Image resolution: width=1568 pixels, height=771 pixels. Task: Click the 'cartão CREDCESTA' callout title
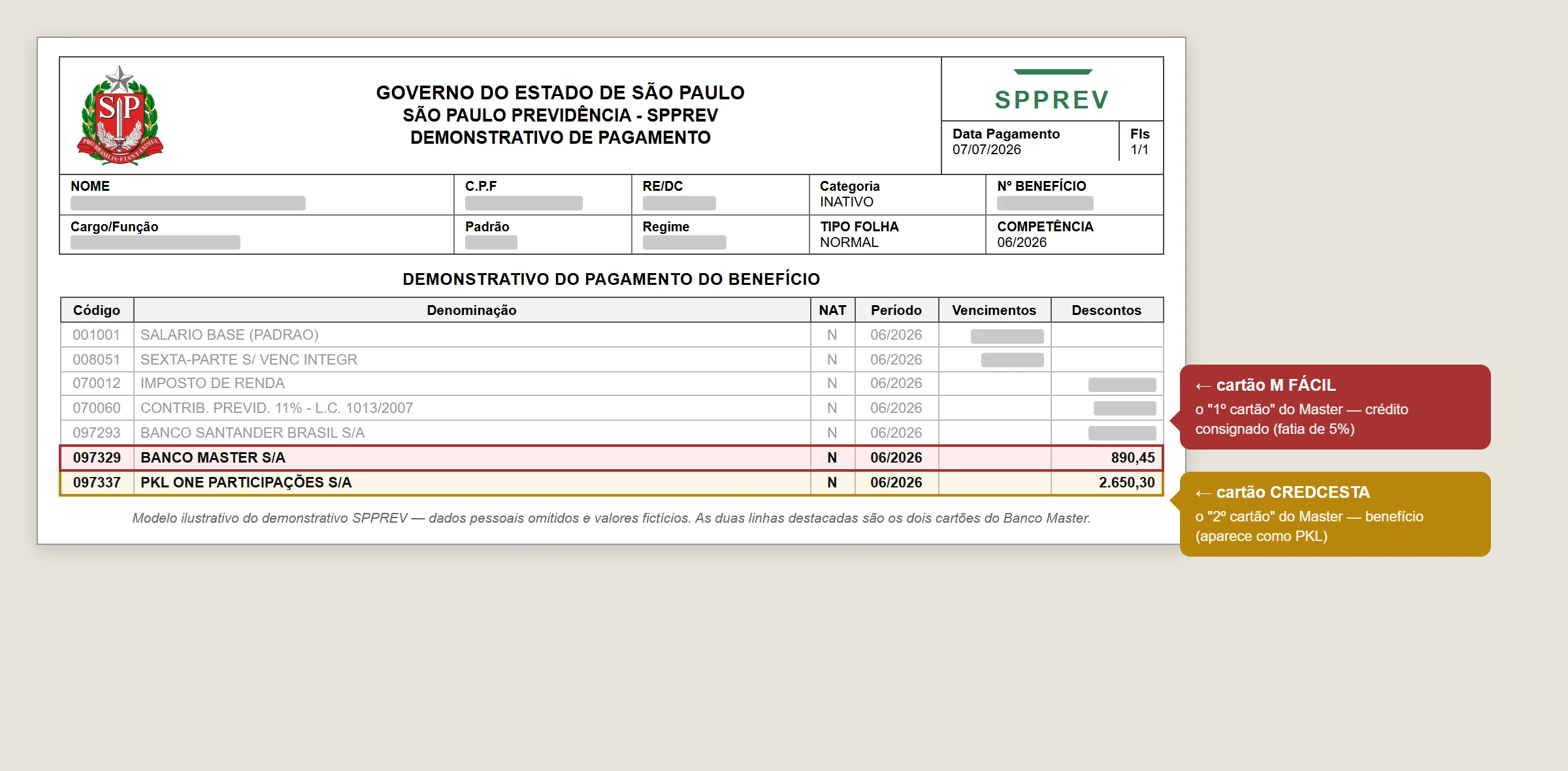pos(1282,493)
